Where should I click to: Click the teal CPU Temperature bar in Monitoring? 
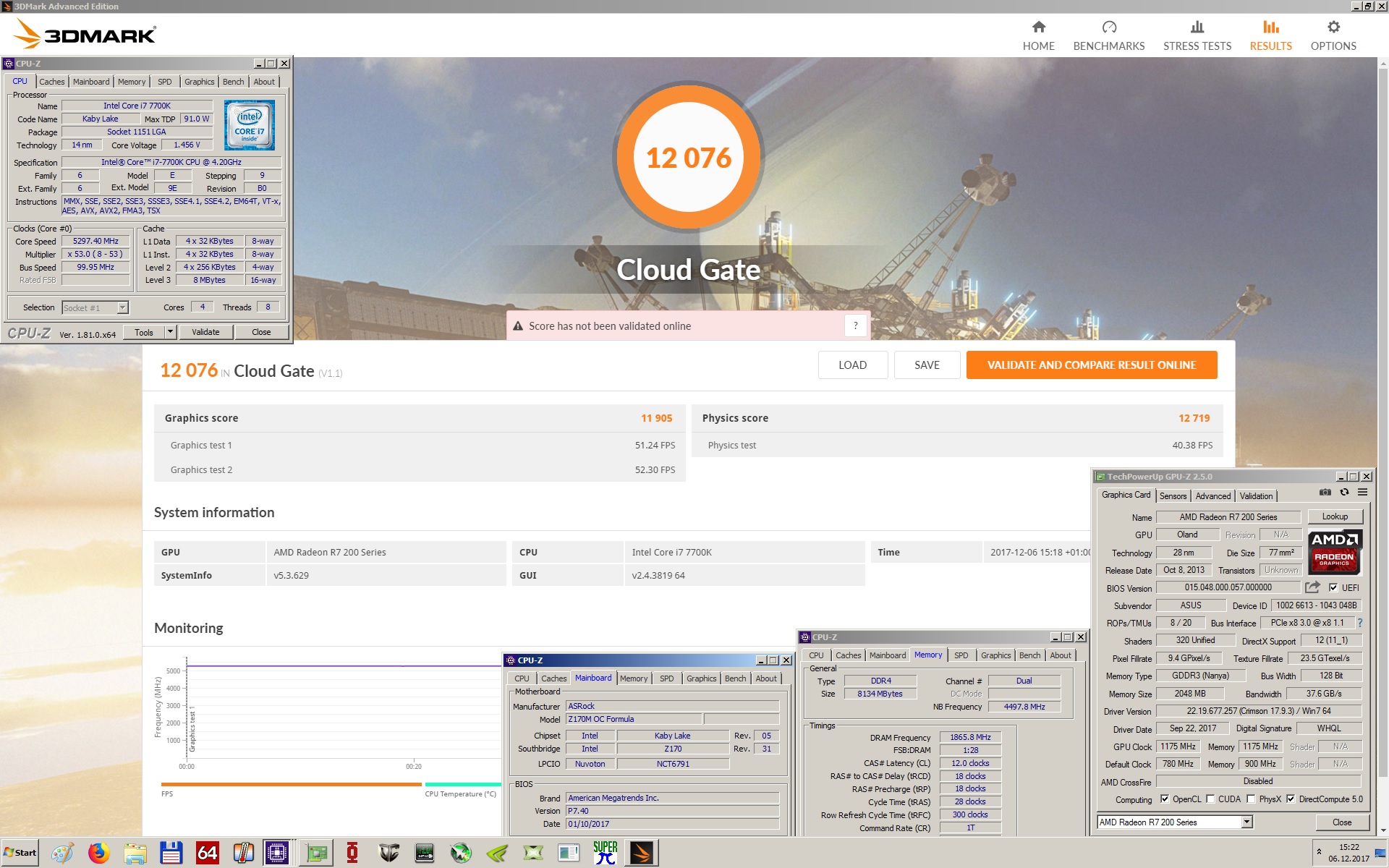click(463, 784)
